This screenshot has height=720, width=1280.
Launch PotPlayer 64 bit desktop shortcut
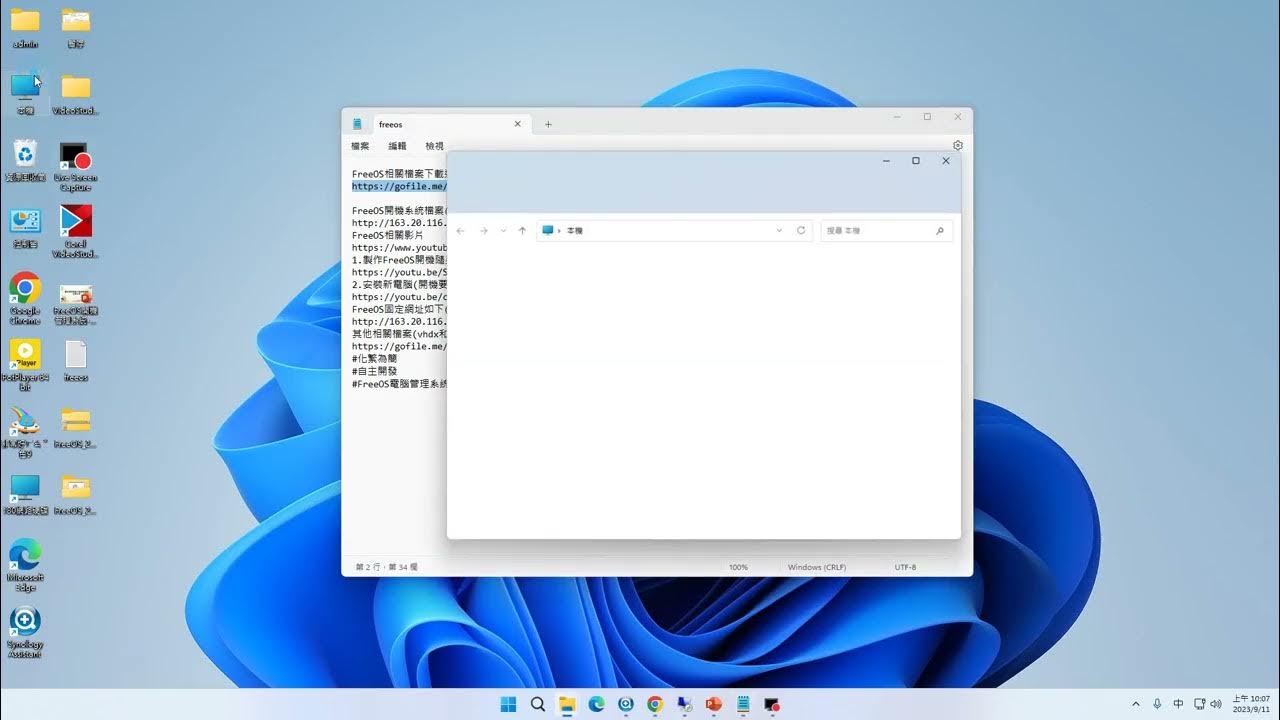25,365
